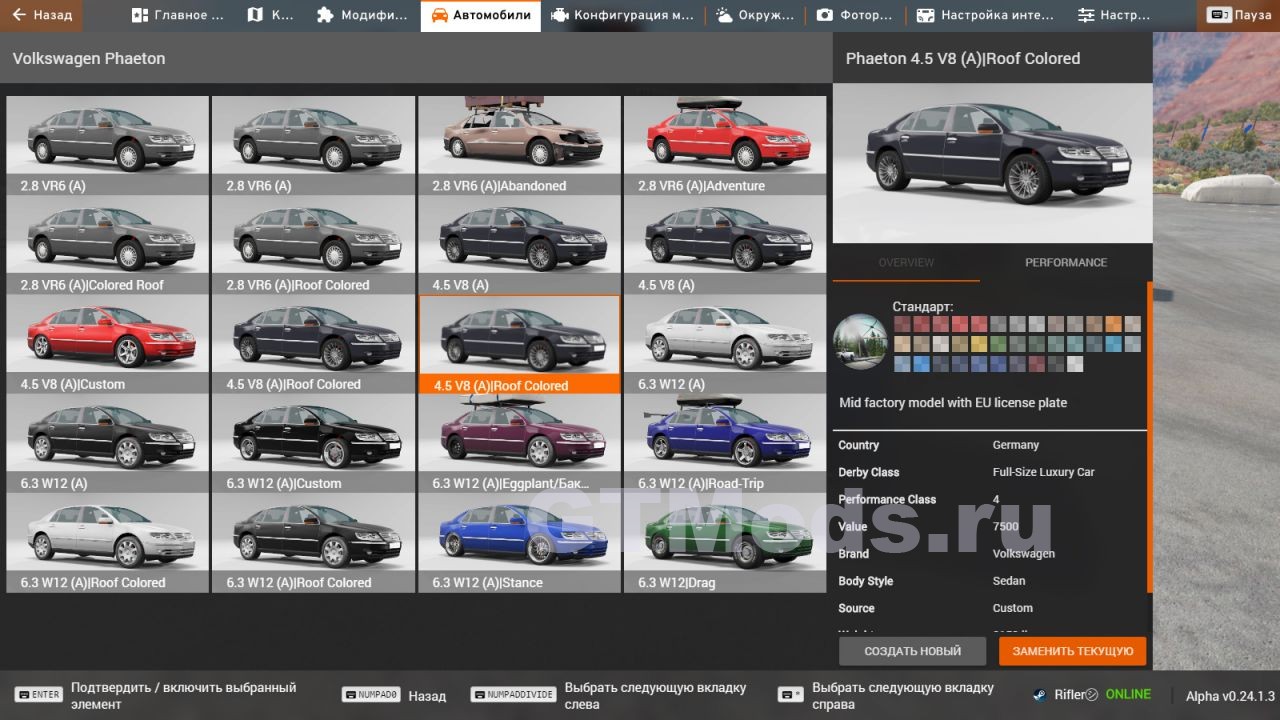
Task: Pick the white swatch ending the last row
Action: (x=1075, y=364)
